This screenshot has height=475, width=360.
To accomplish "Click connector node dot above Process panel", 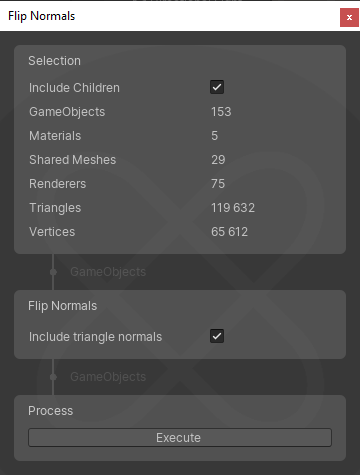I will click(x=53, y=377).
